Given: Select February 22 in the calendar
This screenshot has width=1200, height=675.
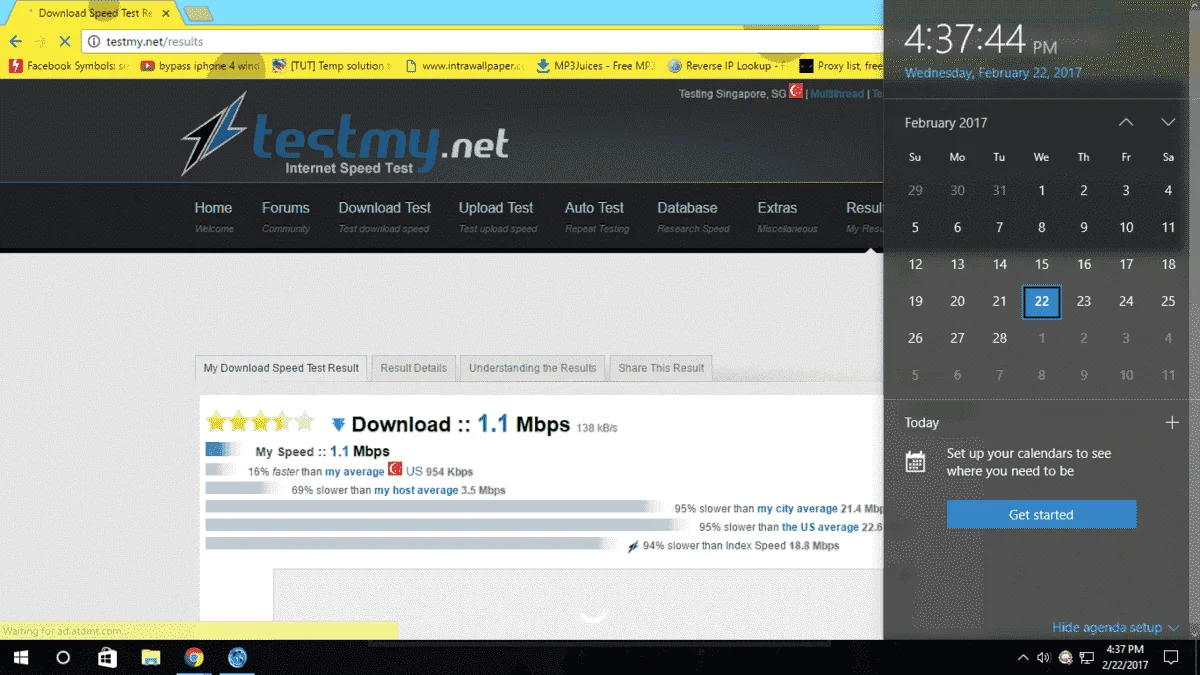Looking at the screenshot, I should click(x=1042, y=301).
